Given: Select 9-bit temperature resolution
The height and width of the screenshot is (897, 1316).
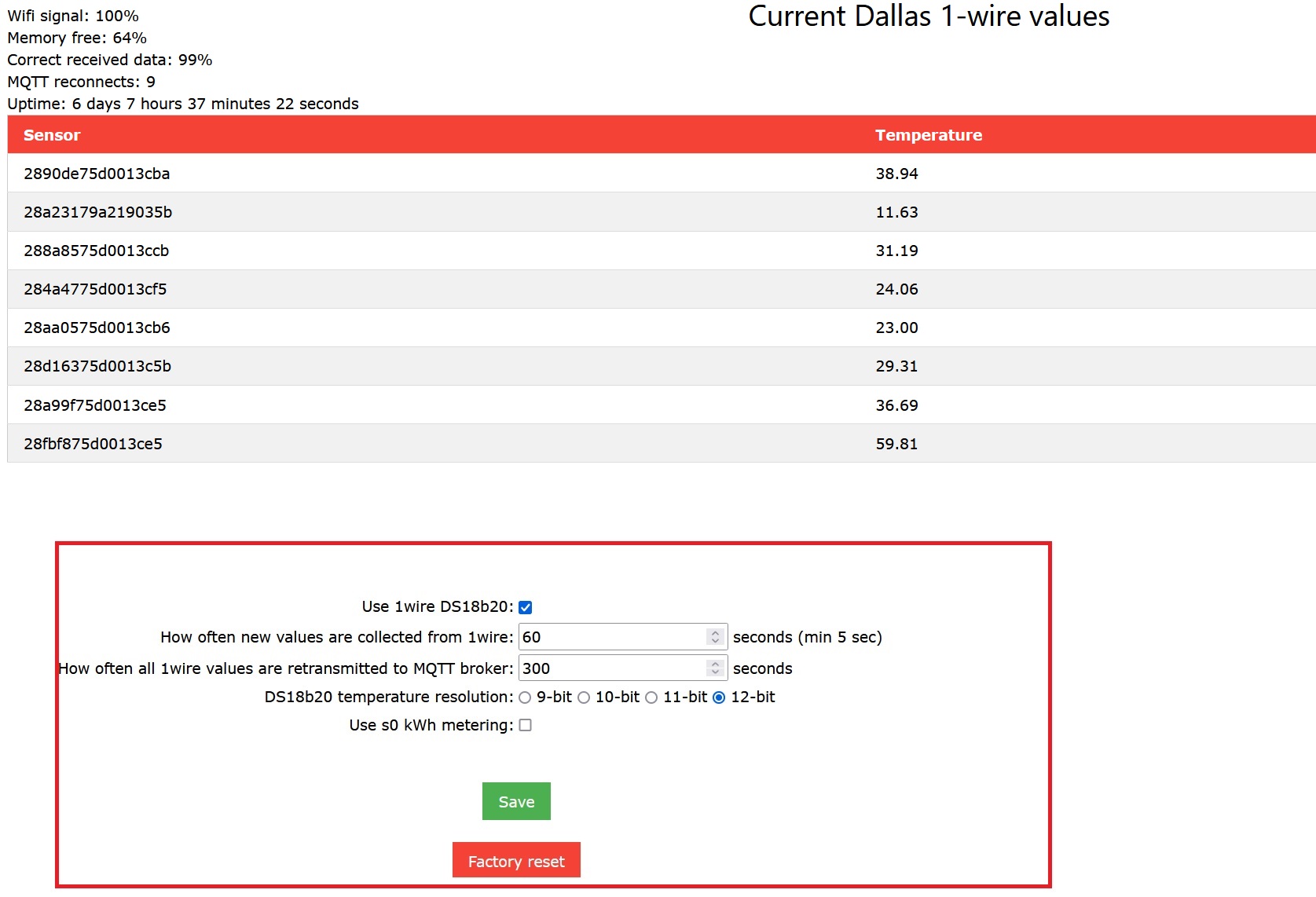Looking at the screenshot, I should point(525,697).
